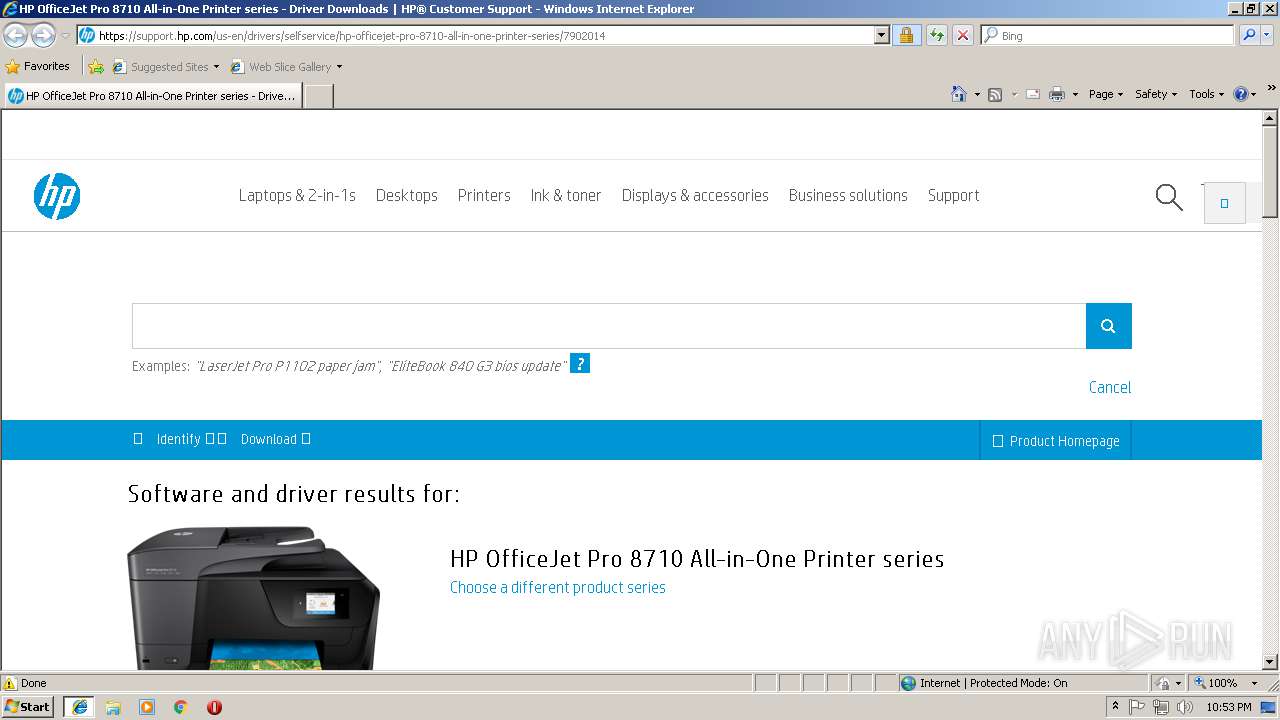Stop loading with the red X icon
This screenshot has height=720, width=1280.
(x=962, y=35)
